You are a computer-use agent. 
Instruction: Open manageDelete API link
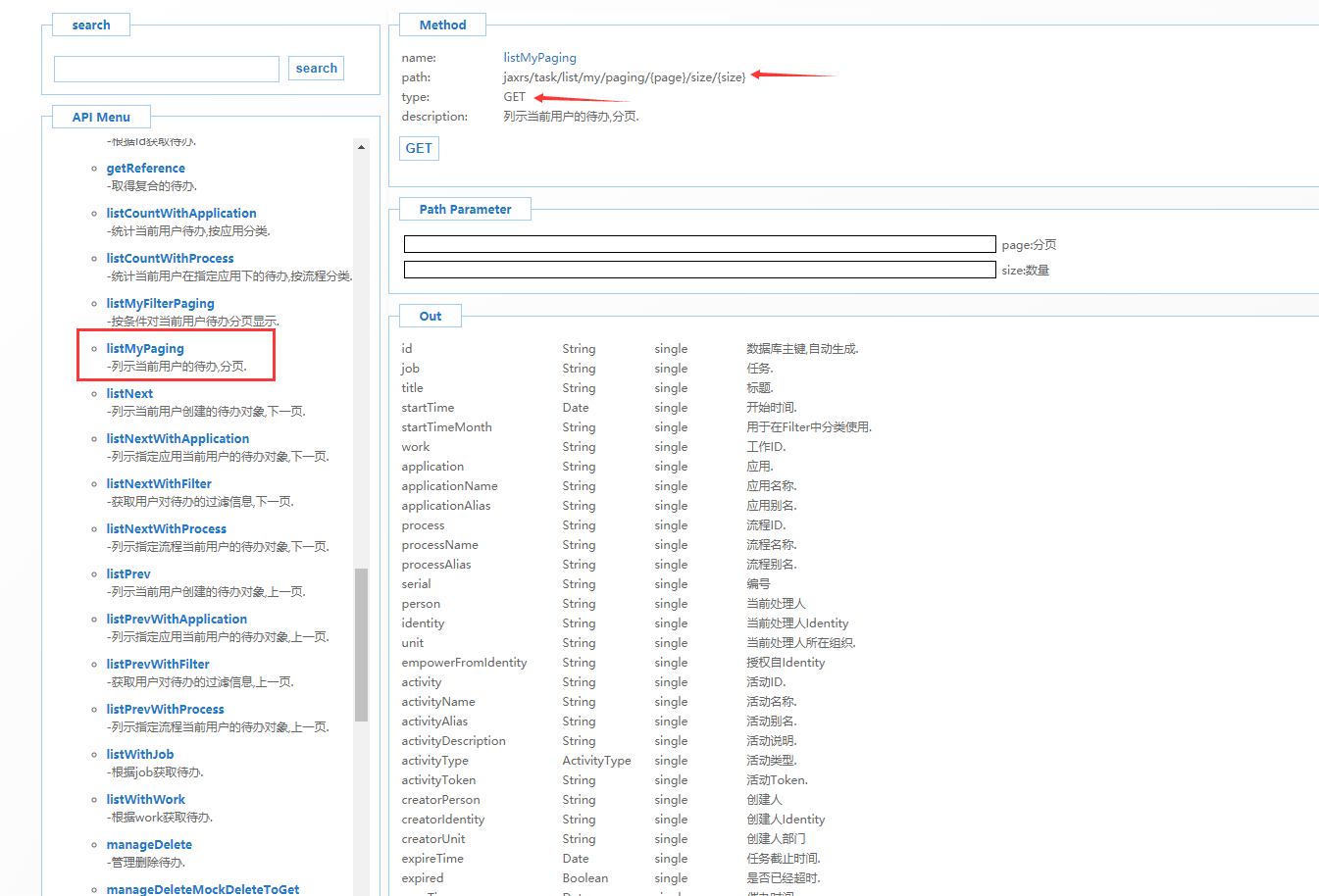point(149,845)
